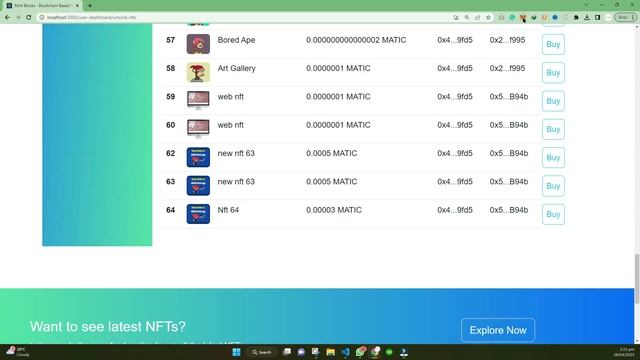The width and height of the screenshot is (640, 360).
Task: Open the clock and date in system tray
Action: [x=624, y=352]
